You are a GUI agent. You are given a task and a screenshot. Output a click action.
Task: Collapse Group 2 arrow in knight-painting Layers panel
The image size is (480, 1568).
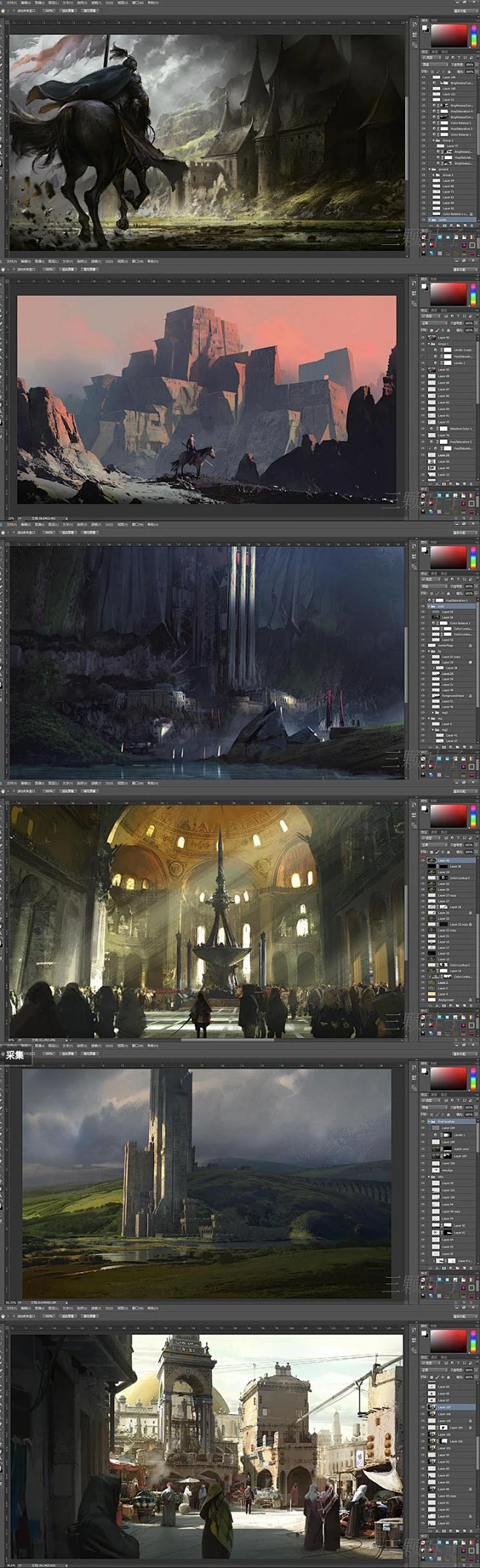pyautogui.click(x=433, y=140)
